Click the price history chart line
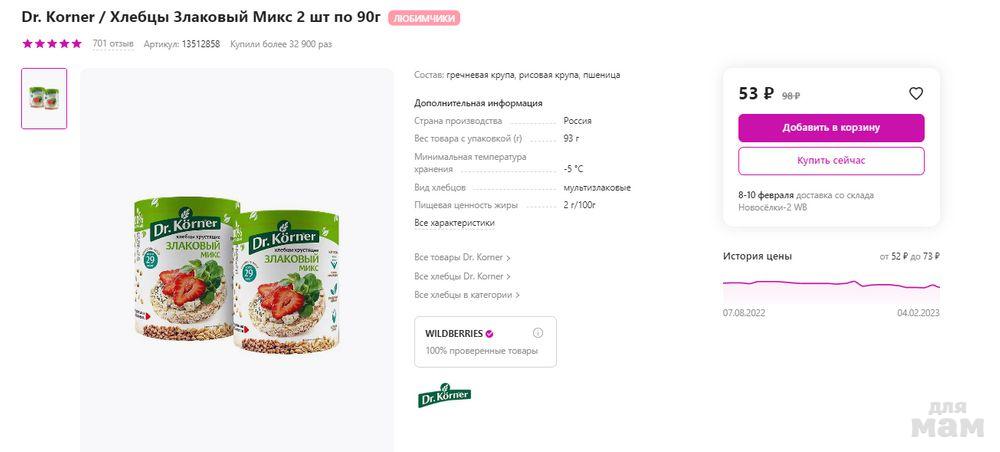Viewport: 1000px width, 452px height. coord(831,284)
